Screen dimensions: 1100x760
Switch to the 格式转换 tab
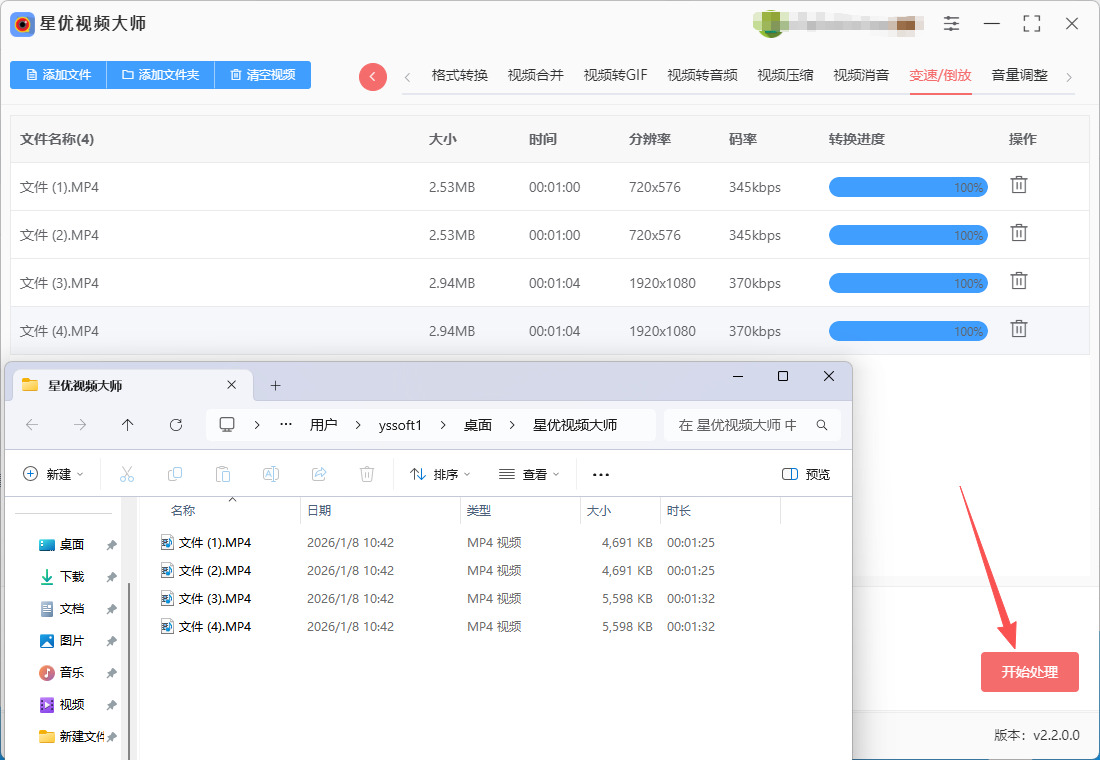click(x=460, y=75)
